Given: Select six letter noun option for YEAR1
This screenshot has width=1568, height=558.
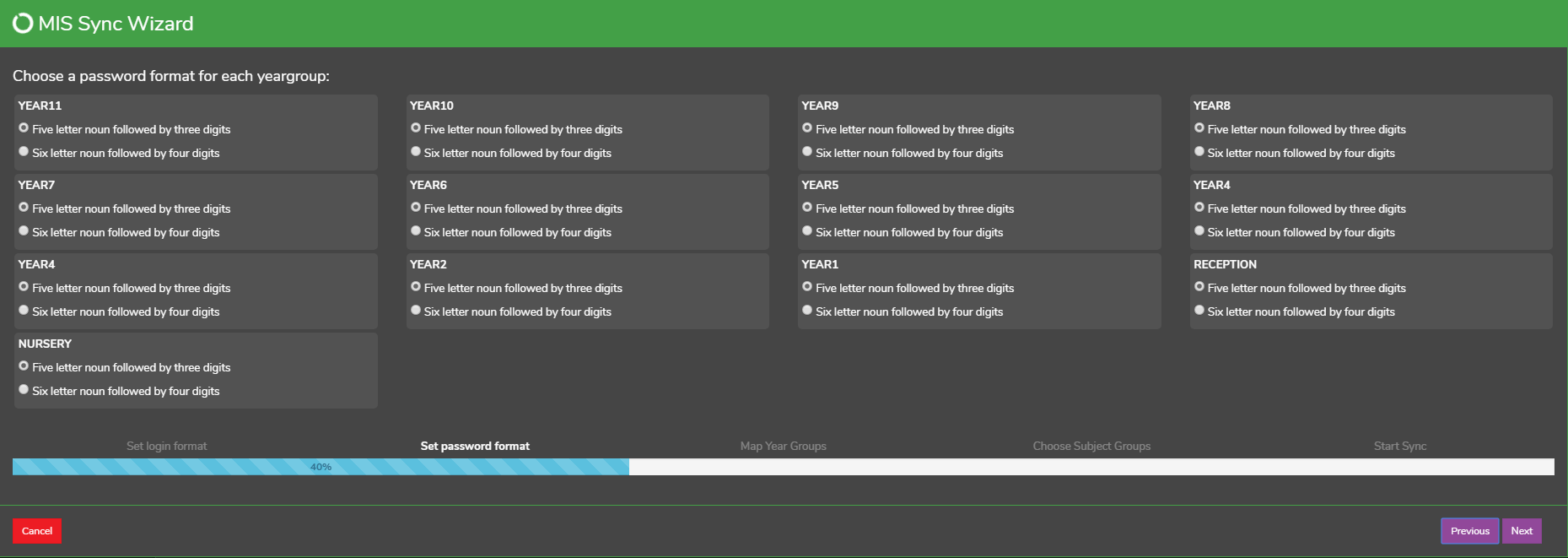Looking at the screenshot, I should [x=807, y=311].
